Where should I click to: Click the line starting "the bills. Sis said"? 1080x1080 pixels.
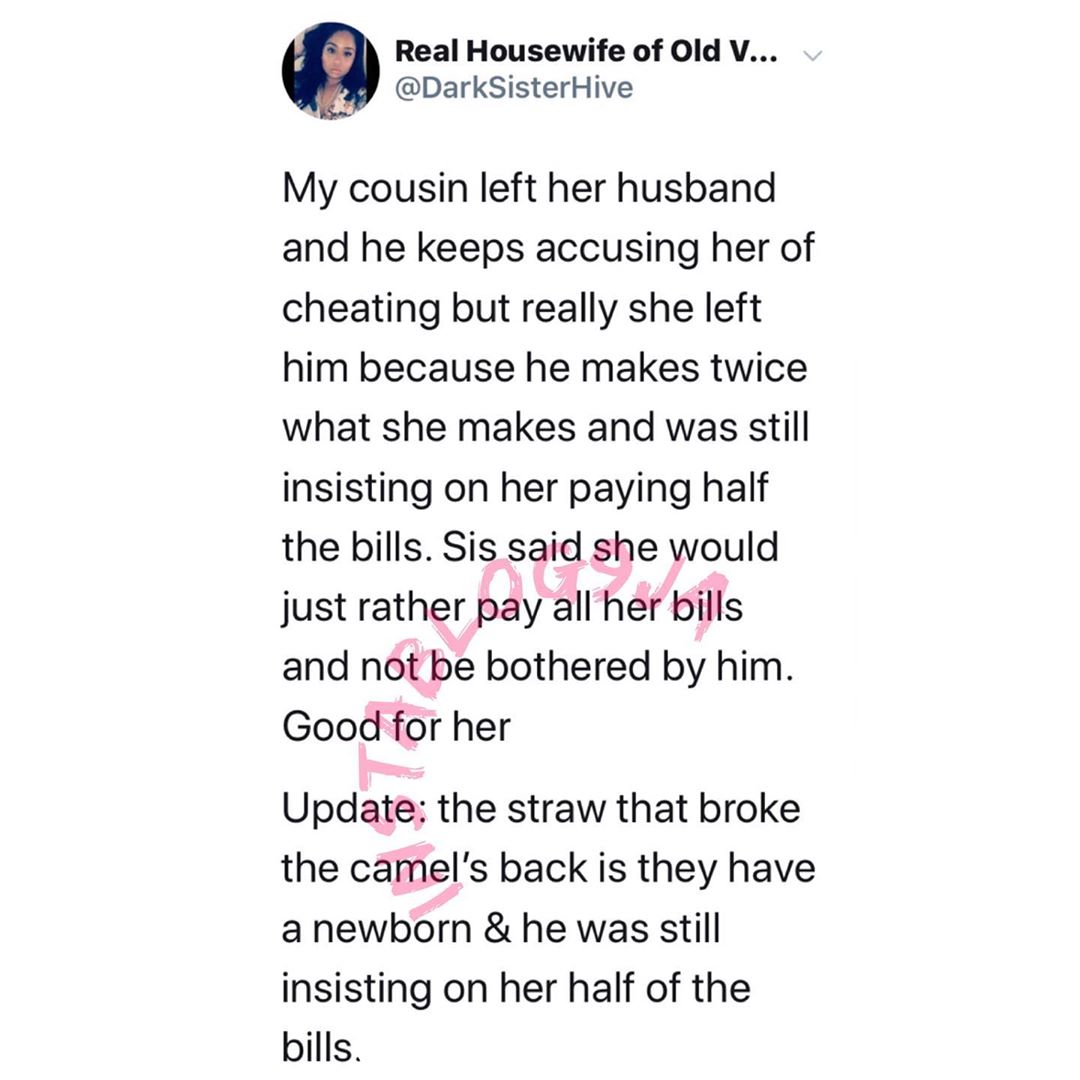coord(530,548)
